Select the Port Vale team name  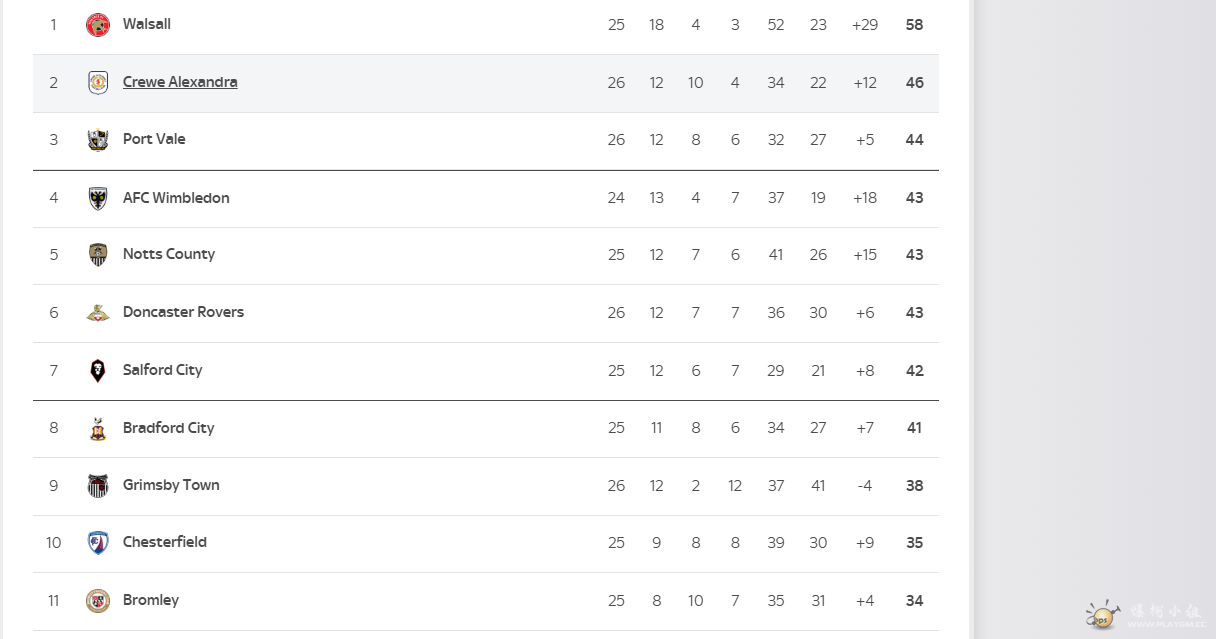[x=154, y=139]
